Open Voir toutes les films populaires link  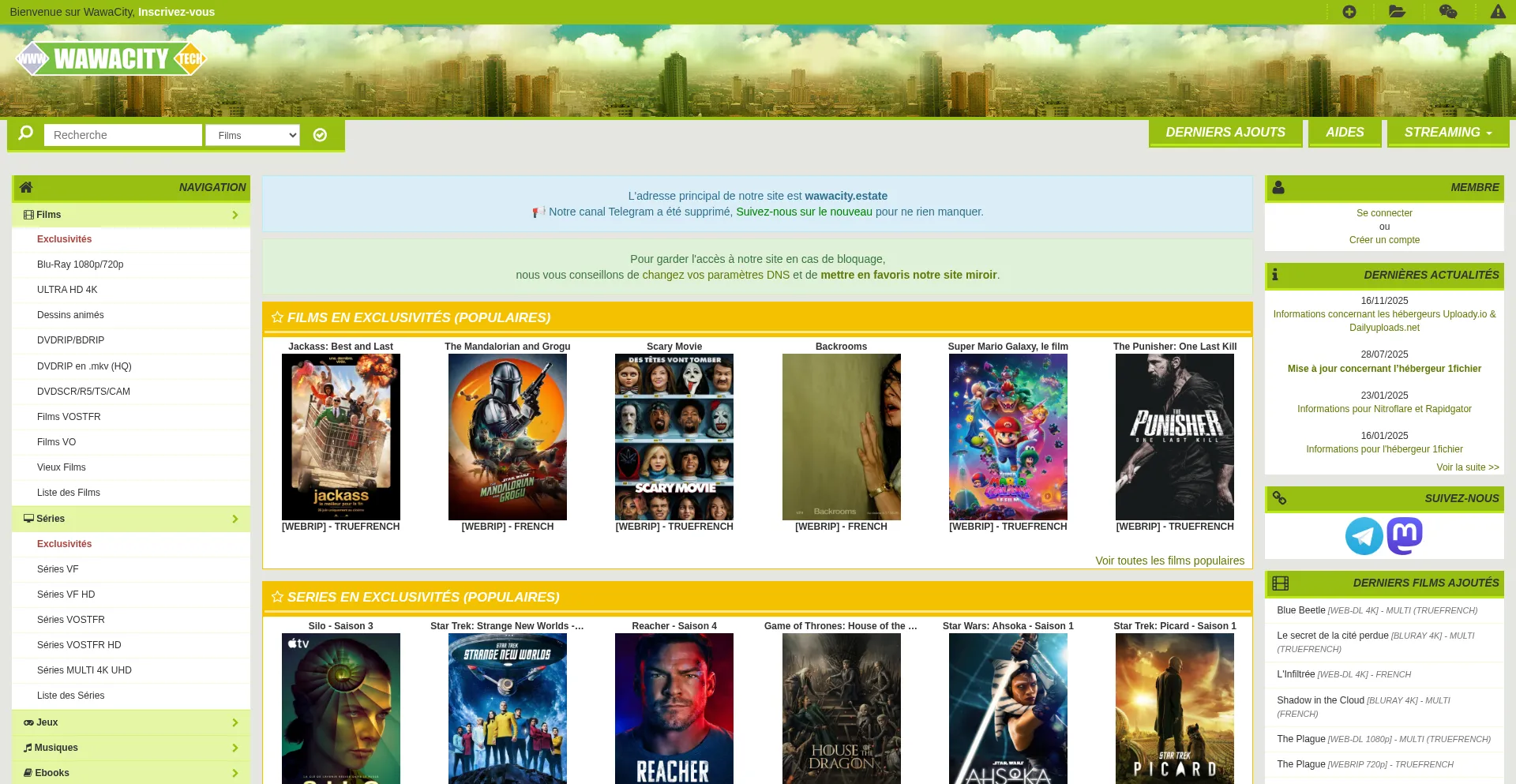pos(1170,561)
